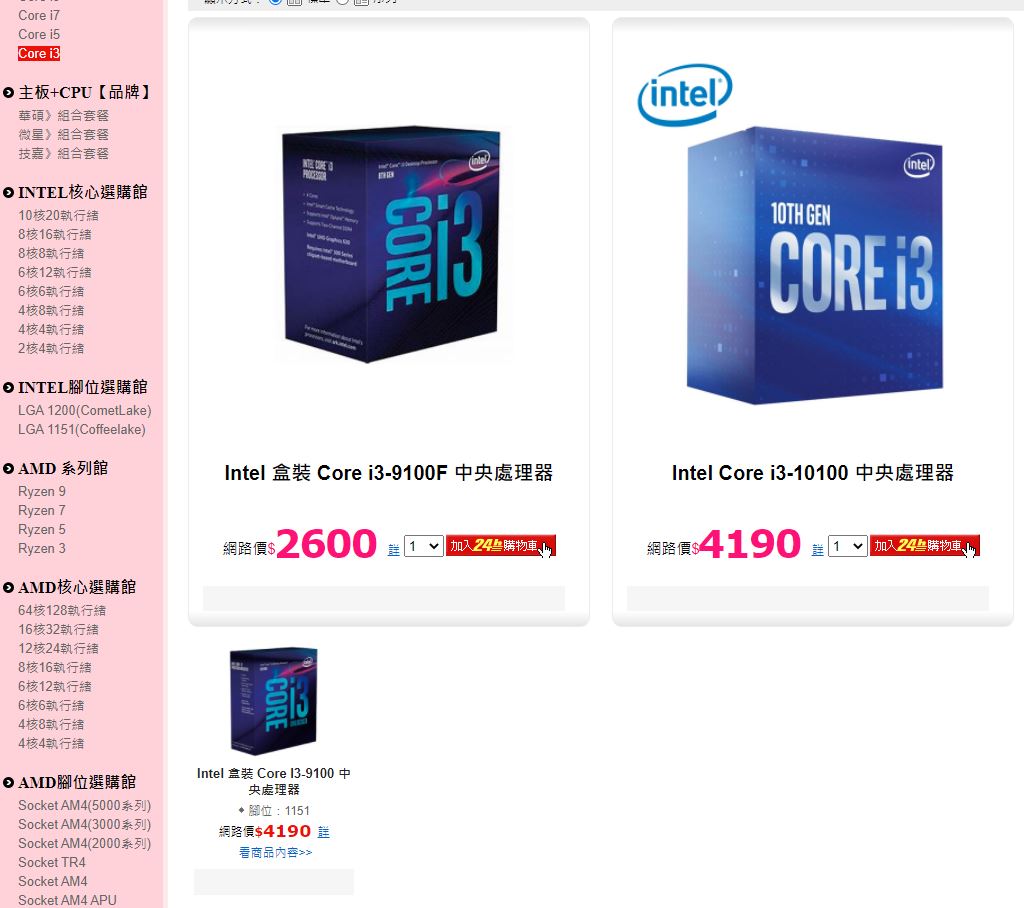
Task: Click the small Core i3-9100 box thumbnail
Action: point(274,701)
